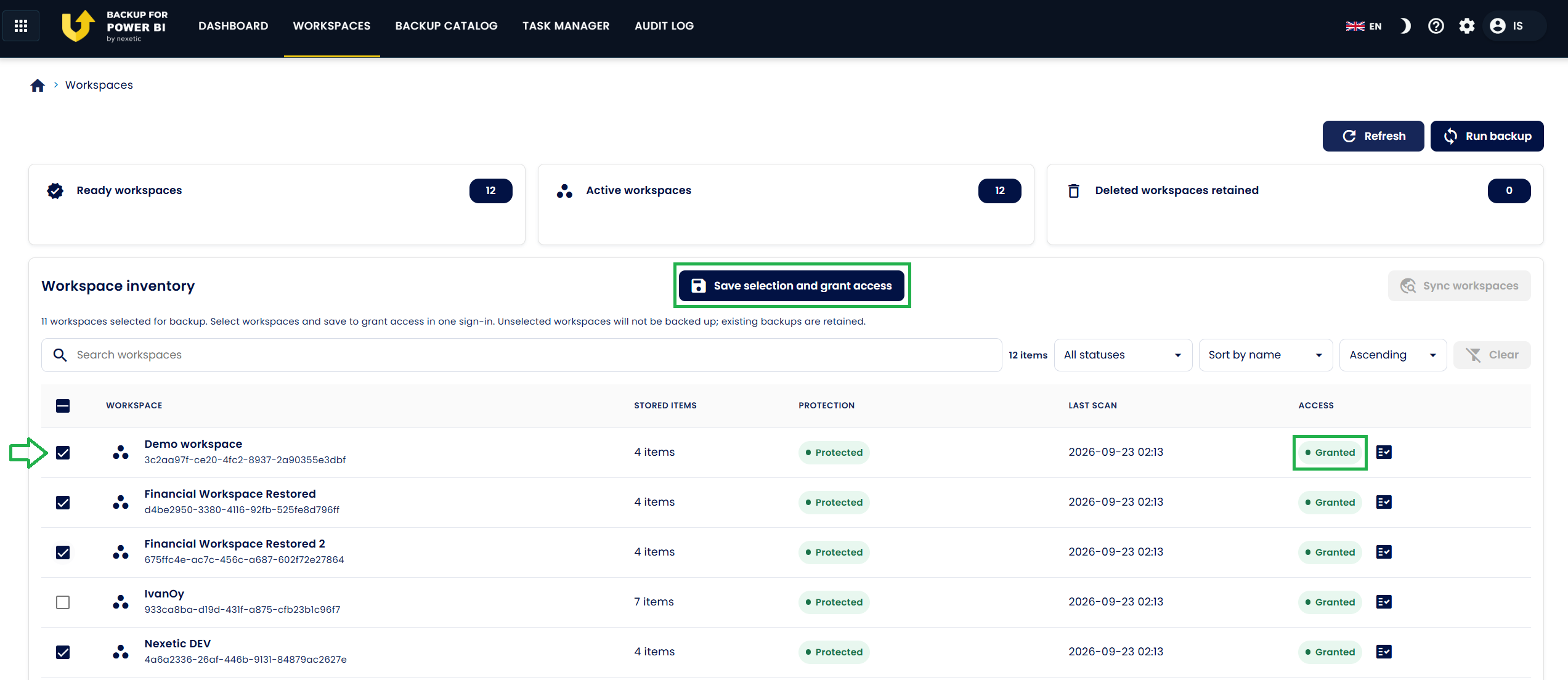
Task: Click the Protected badge for IvanOy
Action: coord(834,602)
